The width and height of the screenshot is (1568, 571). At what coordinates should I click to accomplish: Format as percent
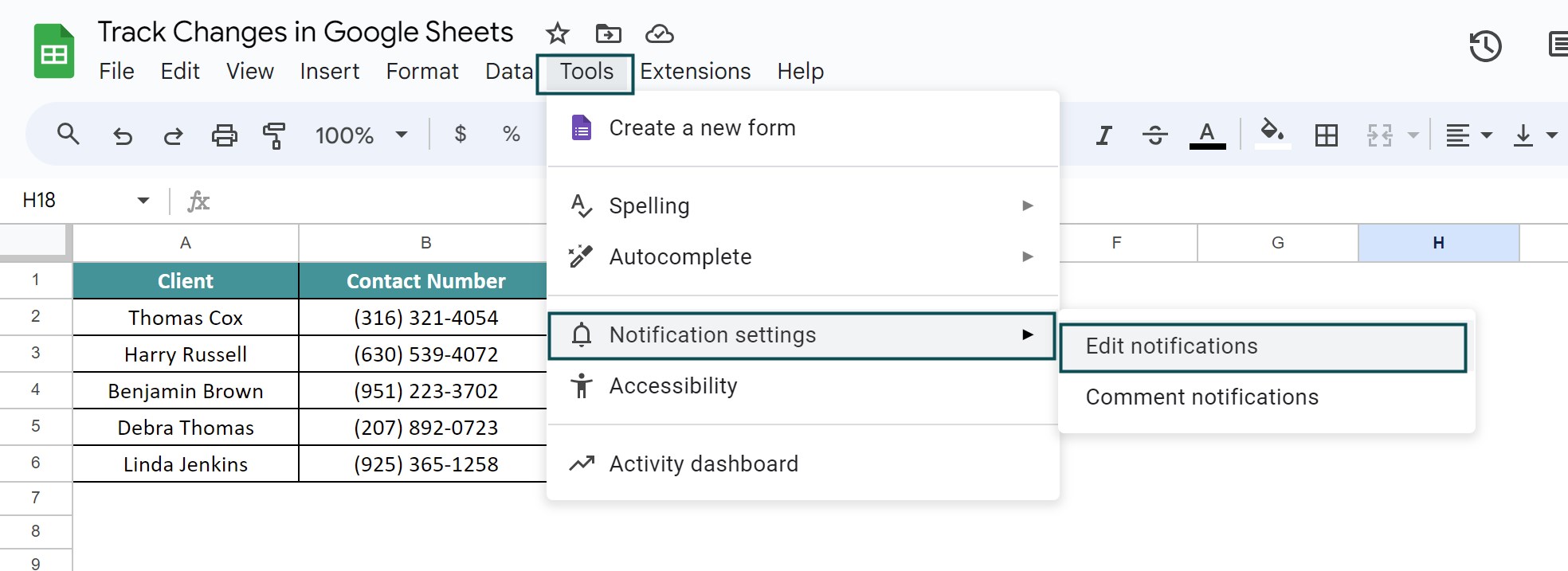click(x=512, y=134)
